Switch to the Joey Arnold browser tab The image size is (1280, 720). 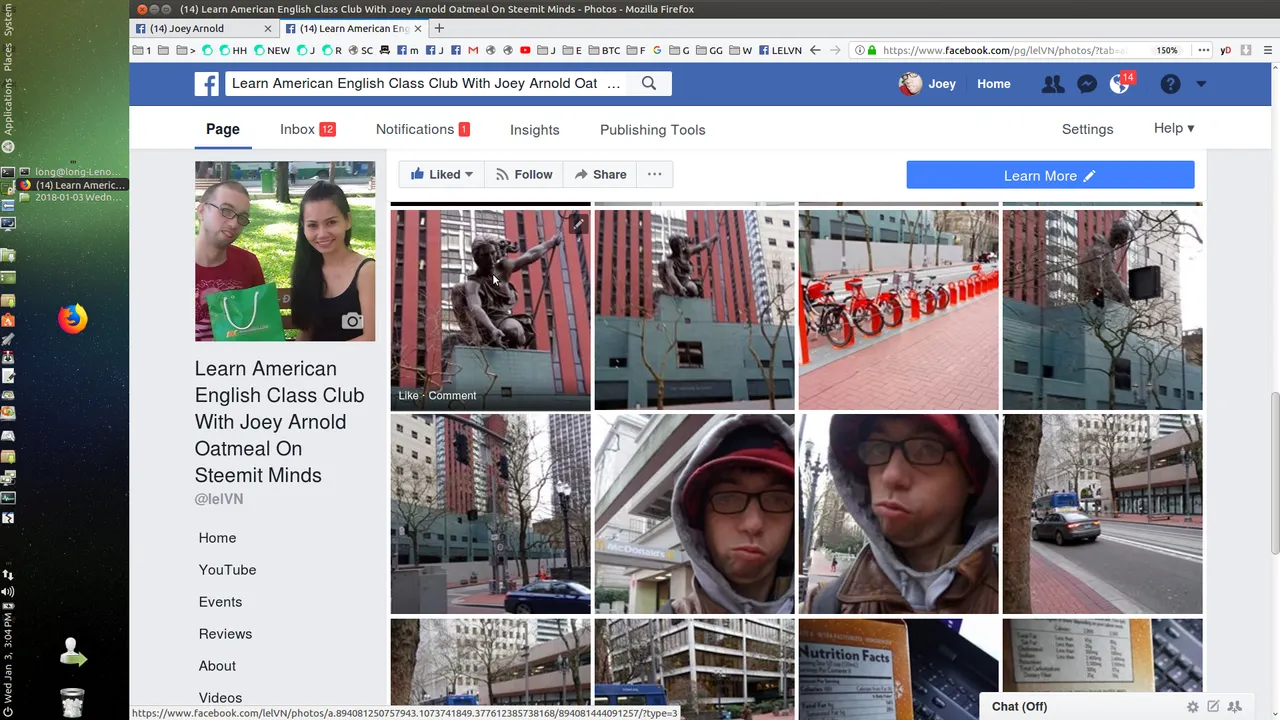click(203, 28)
